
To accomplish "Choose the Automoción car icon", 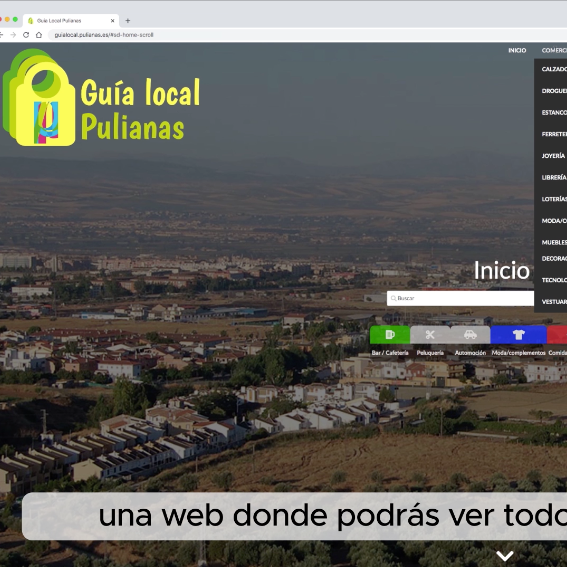I will pyautogui.click(x=470, y=334).
